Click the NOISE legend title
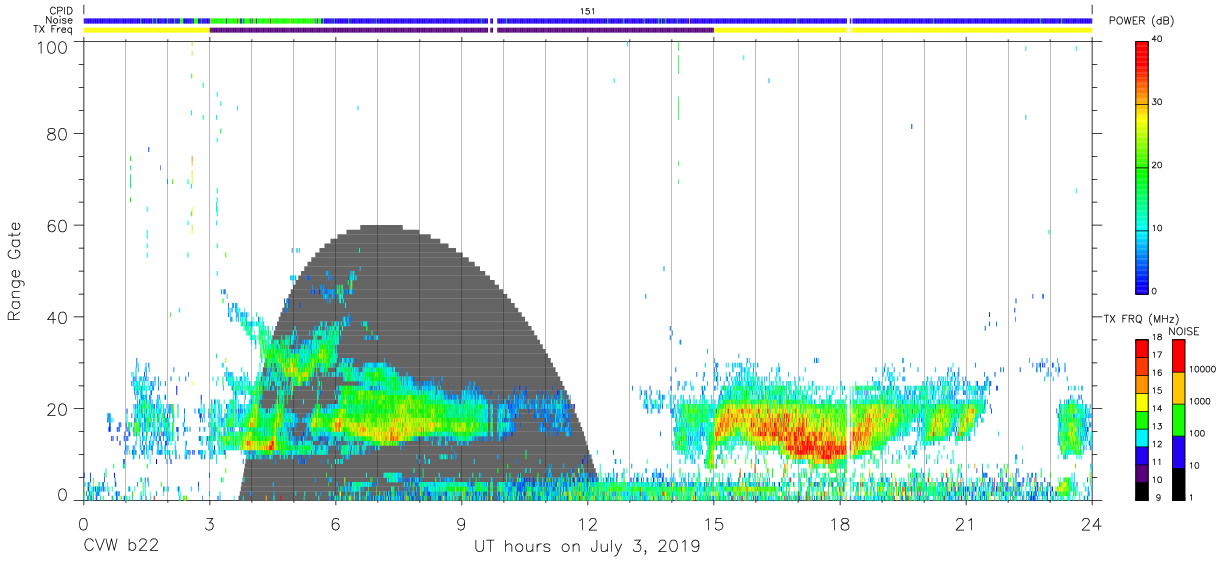The height and width of the screenshot is (567, 1228). 1183,332
